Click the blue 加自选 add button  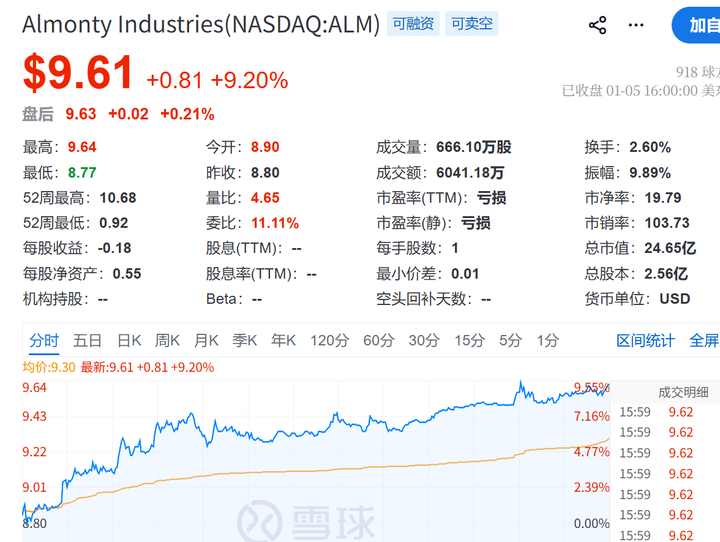pyautogui.click(x=697, y=25)
